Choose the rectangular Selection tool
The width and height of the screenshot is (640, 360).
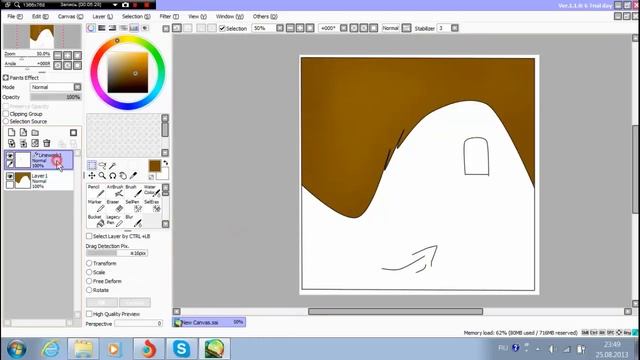92,165
